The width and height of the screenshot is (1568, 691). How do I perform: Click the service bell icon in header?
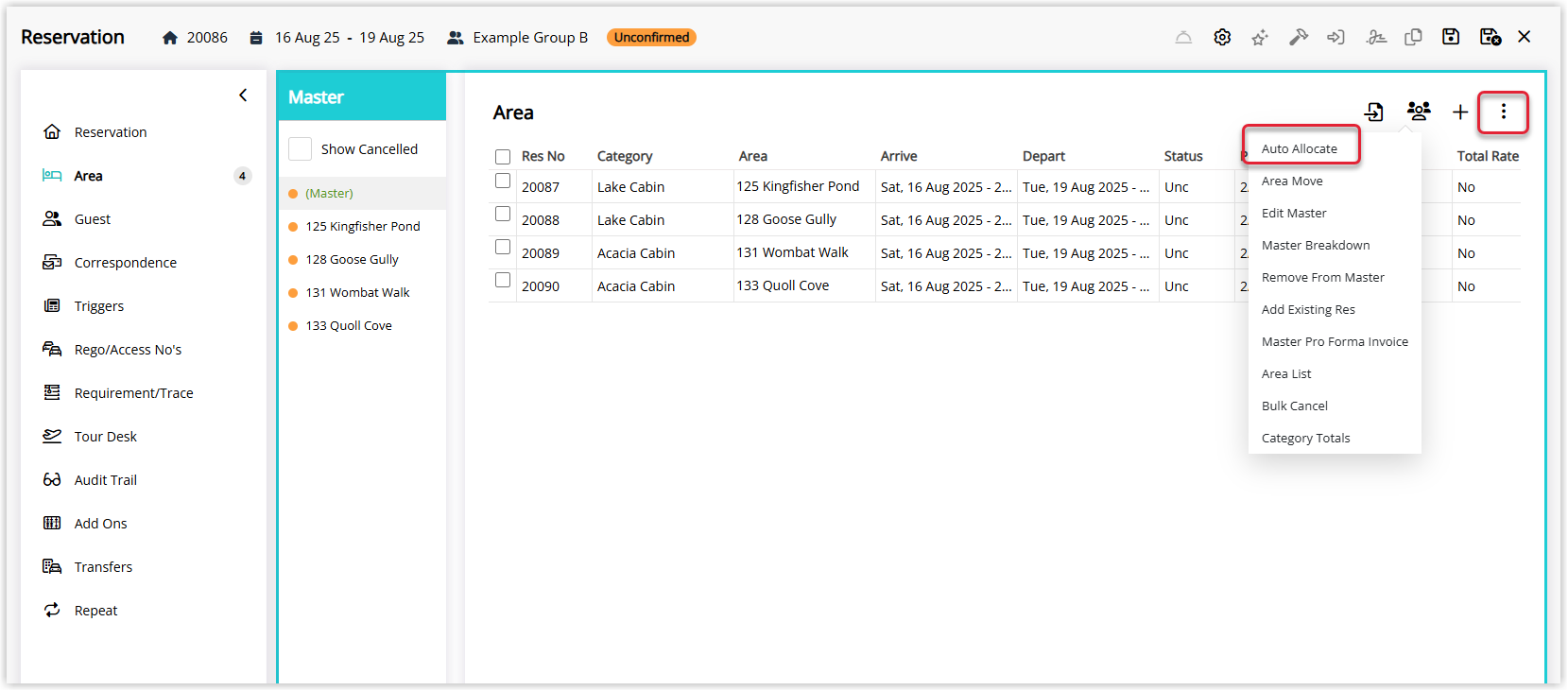coord(1183,38)
